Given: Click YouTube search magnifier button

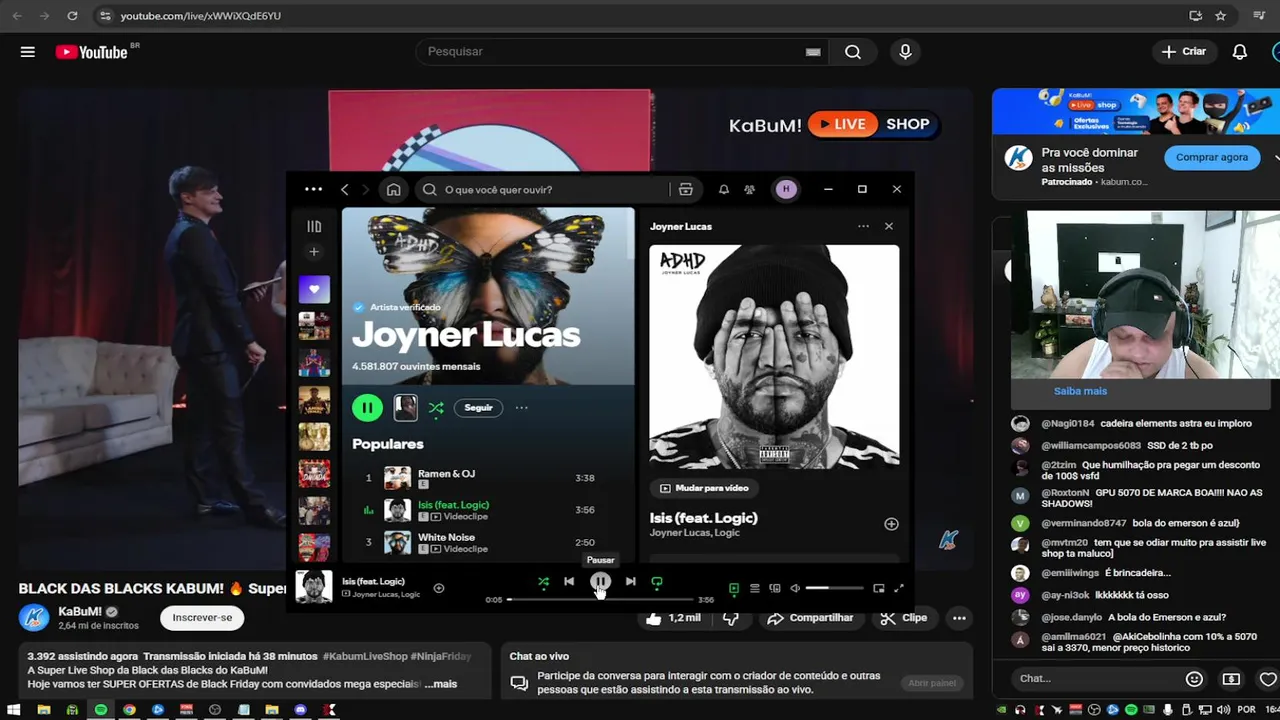Looking at the screenshot, I should 853,52.
